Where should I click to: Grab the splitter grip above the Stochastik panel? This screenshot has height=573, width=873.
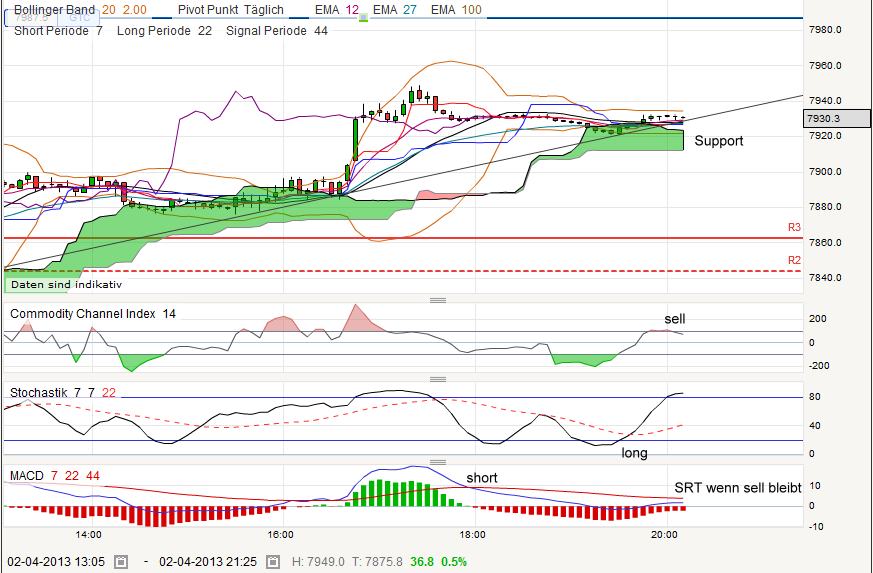tap(438, 379)
